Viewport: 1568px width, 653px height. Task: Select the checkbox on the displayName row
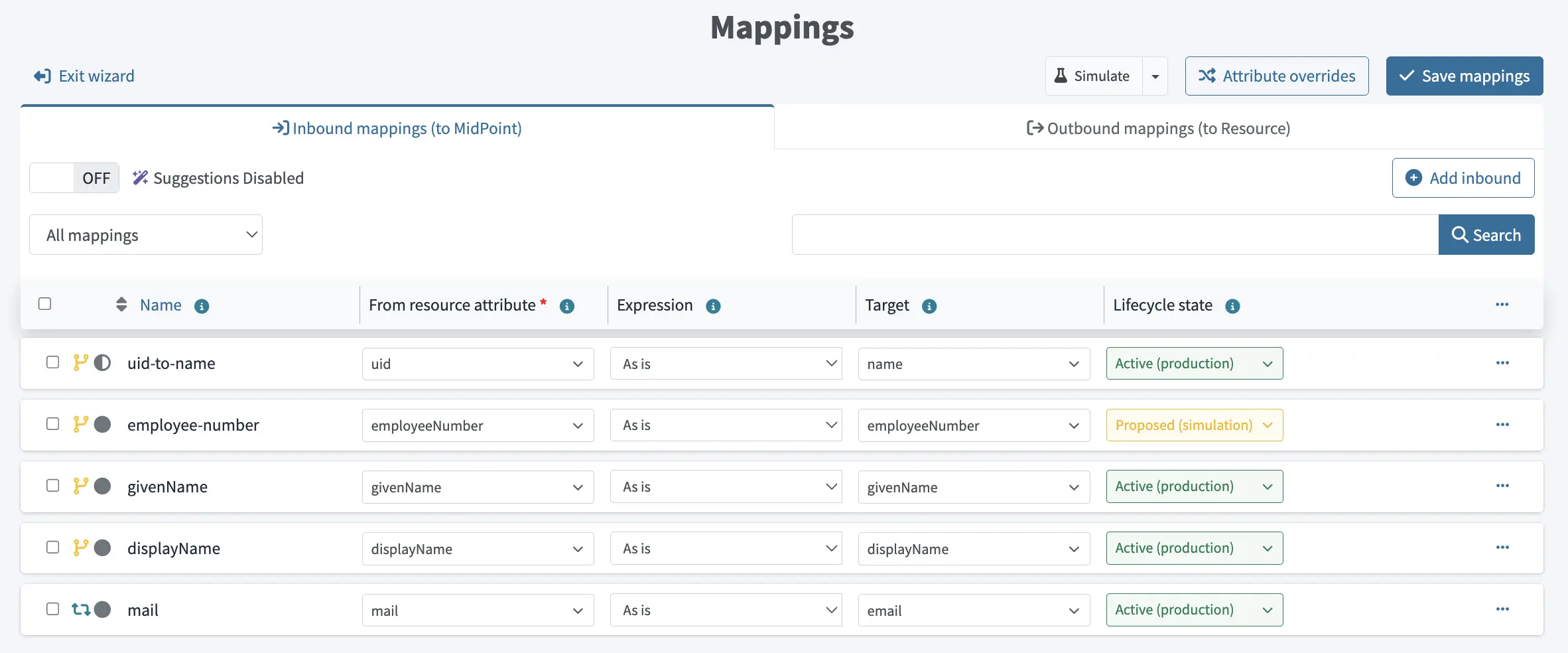pyautogui.click(x=52, y=547)
